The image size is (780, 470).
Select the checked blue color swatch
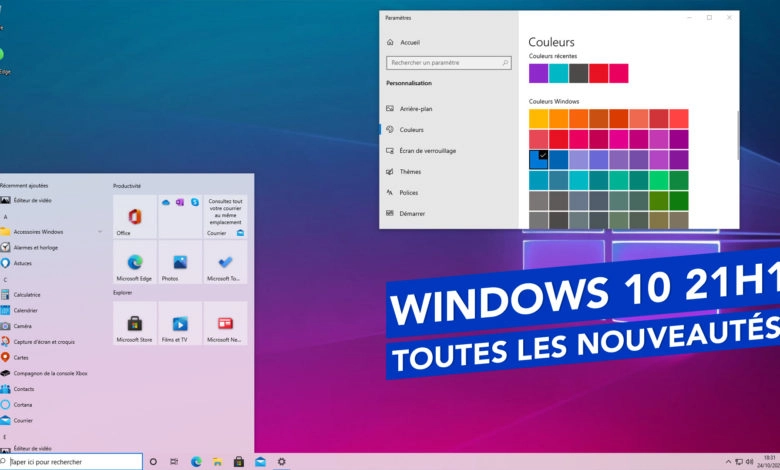[x=538, y=160]
